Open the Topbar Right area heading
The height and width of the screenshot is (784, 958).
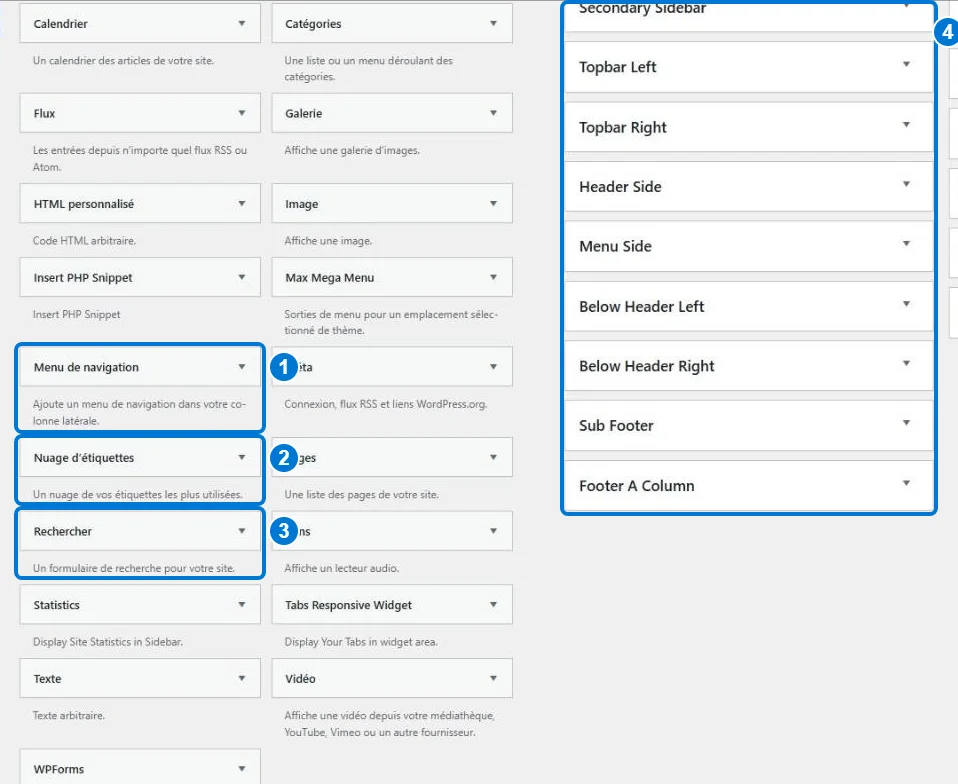point(623,128)
